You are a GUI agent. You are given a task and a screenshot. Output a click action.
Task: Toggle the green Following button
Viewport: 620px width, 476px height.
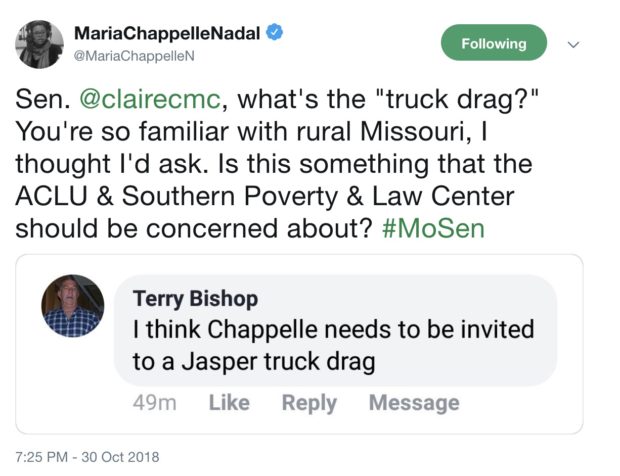click(x=494, y=44)
